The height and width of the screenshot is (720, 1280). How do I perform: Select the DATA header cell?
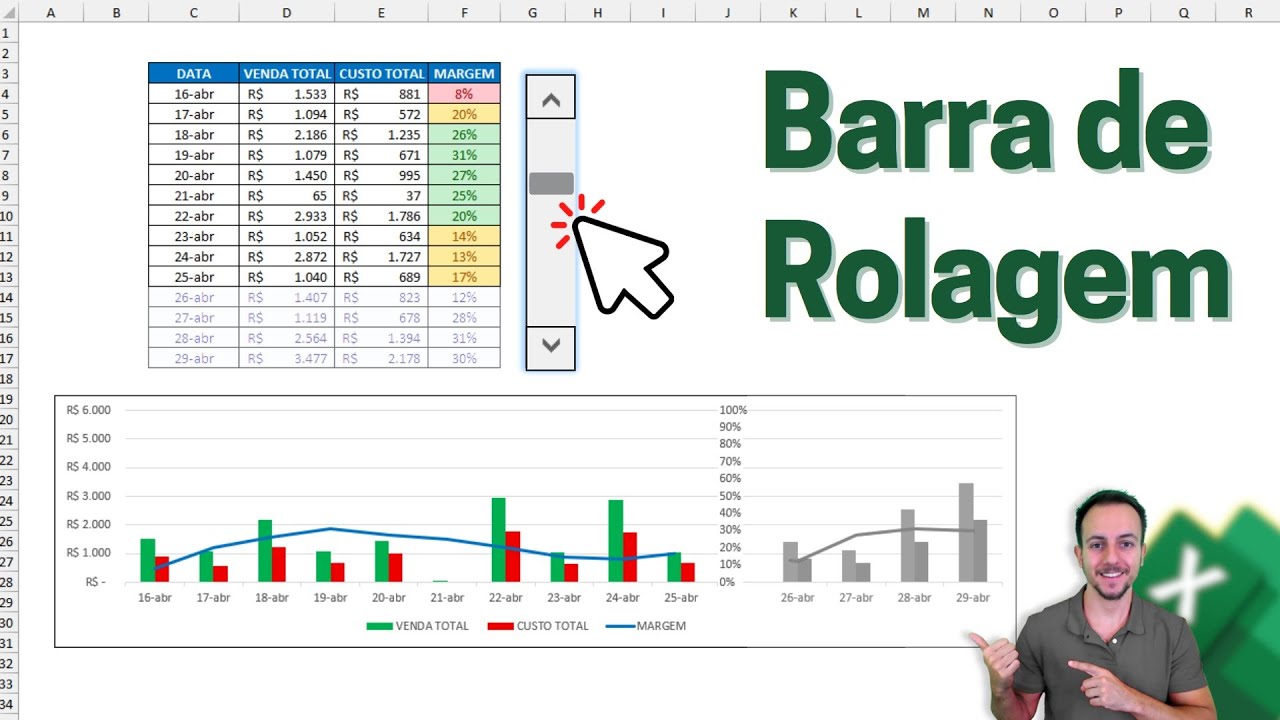194,73
